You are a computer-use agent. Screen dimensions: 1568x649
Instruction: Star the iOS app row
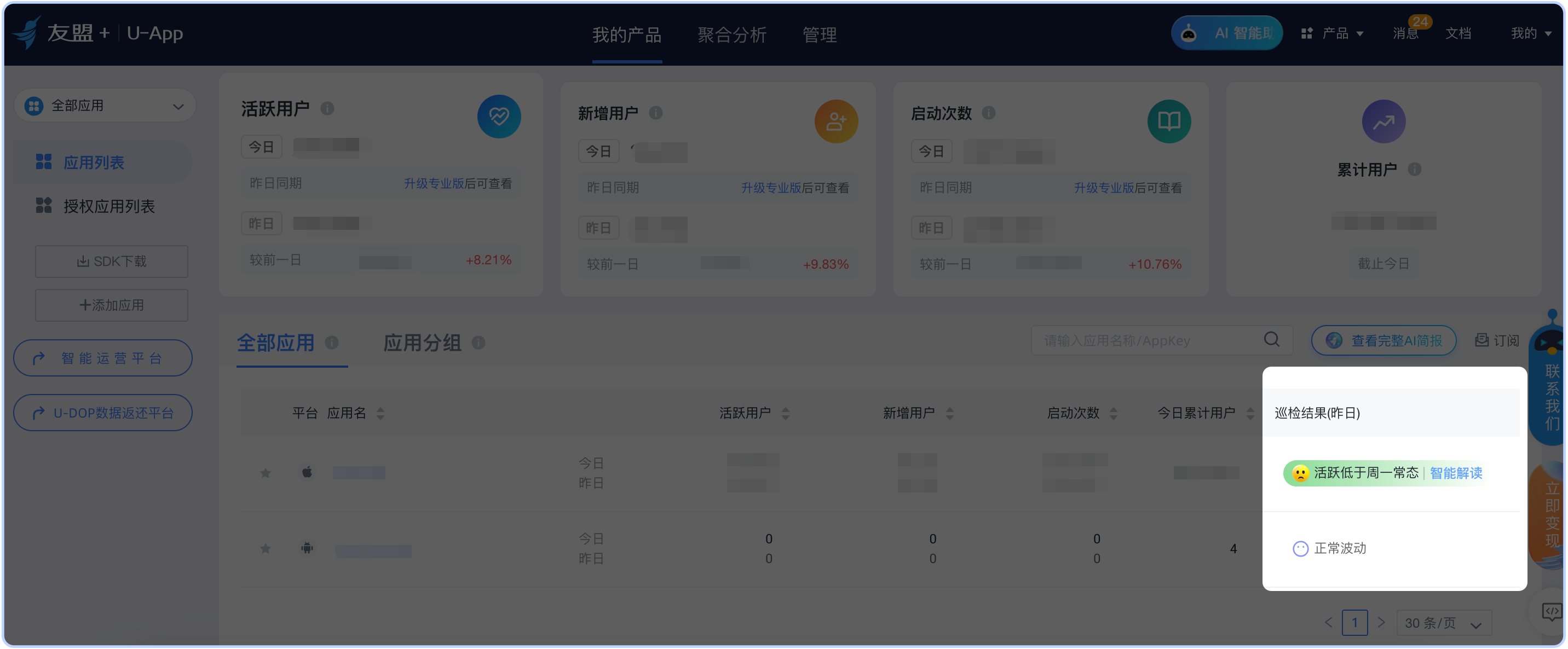click(x=266, y=473)
